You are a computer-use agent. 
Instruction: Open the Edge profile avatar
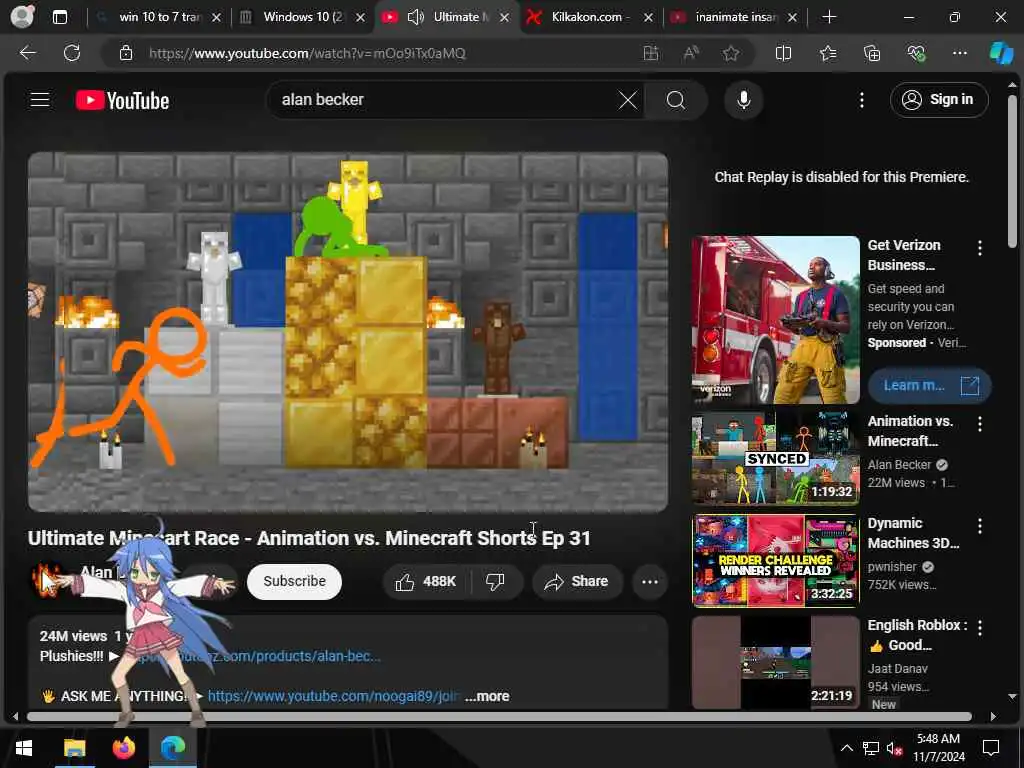22,16
